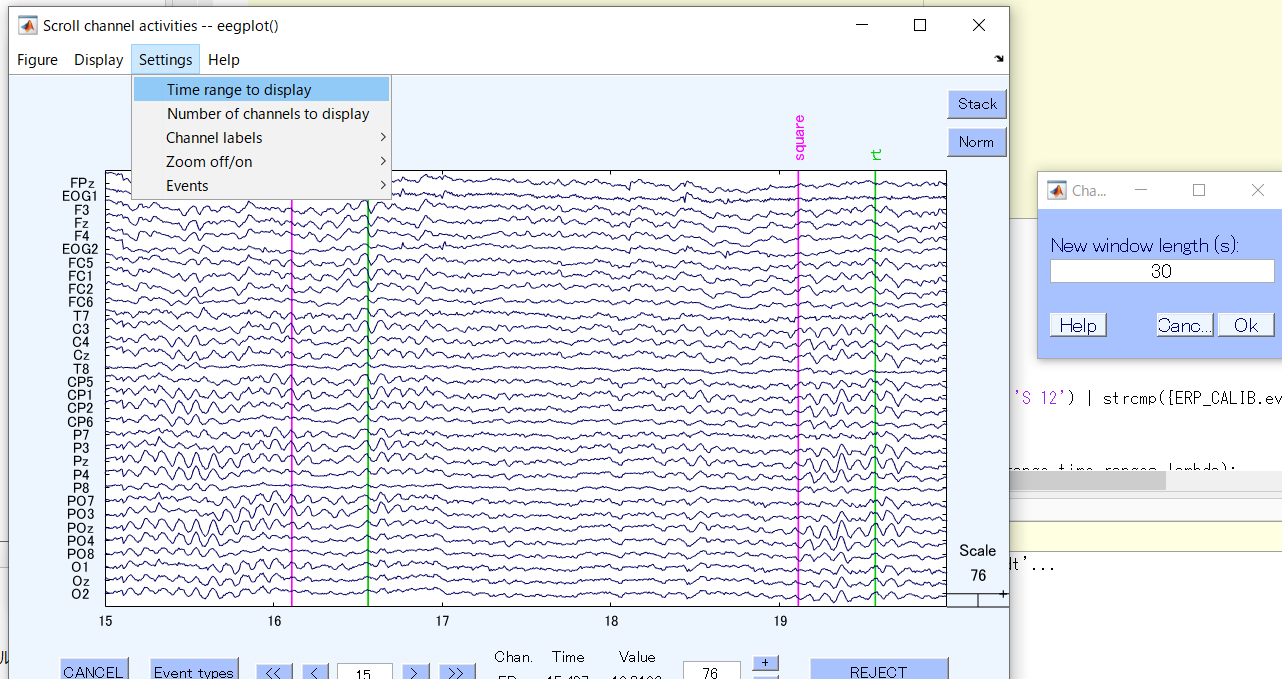This screenshot has width=1282, height=679.
Task: Open the Display menu
Action: click(98, 59)
